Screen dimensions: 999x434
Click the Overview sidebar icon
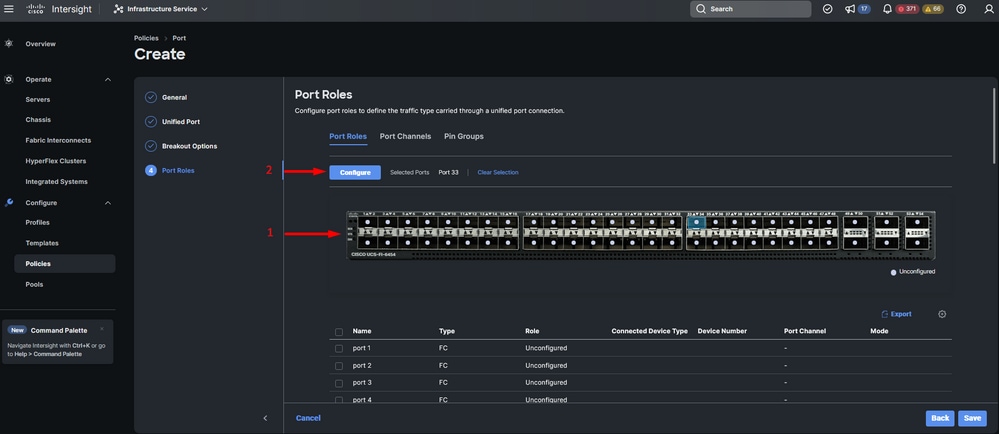click(8, 44)
